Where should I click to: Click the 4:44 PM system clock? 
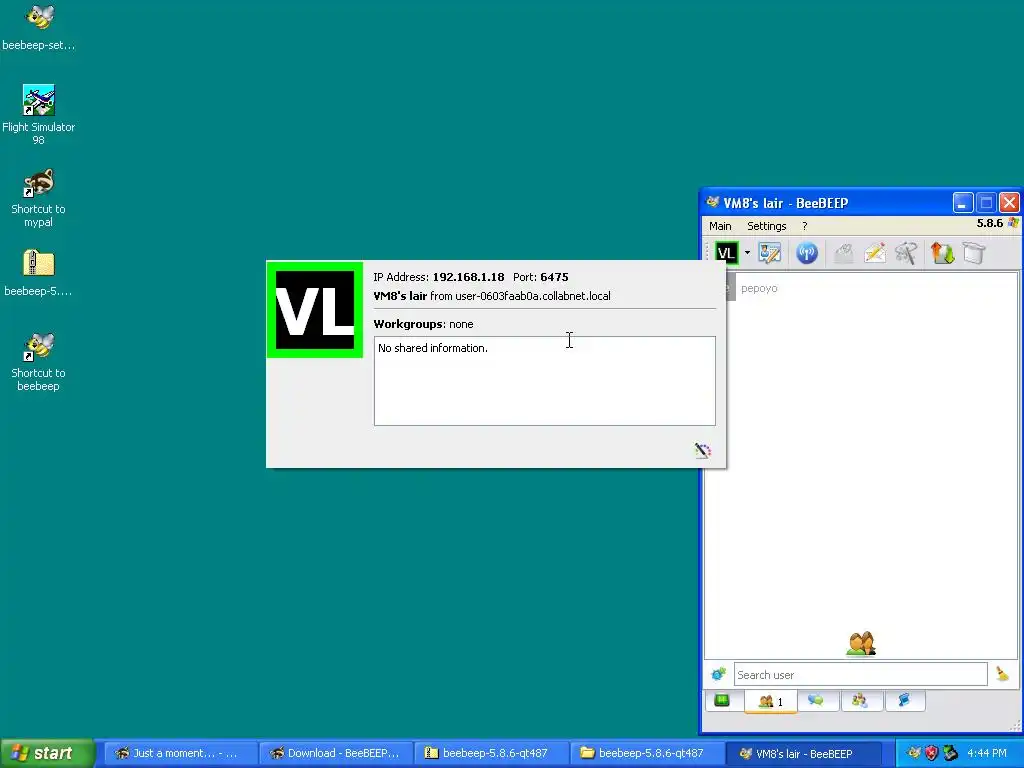point(987,753)
